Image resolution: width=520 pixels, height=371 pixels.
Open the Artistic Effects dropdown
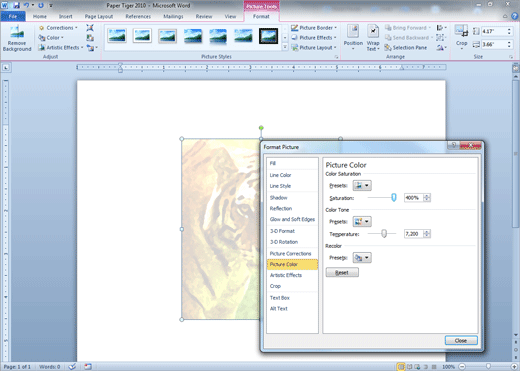click(60, 48)
